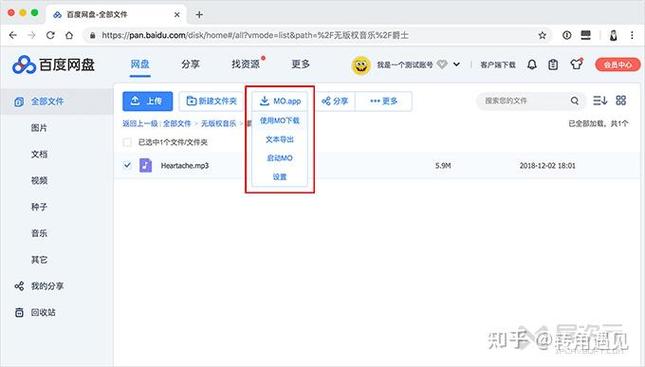Viewport: 645px width, 367px height.
Task: Expand the account dropdown arrow
Action: coord(457,65)
